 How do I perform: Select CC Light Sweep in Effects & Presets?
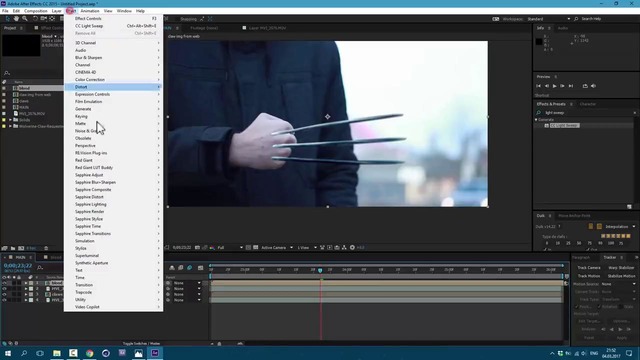point(564,125)
